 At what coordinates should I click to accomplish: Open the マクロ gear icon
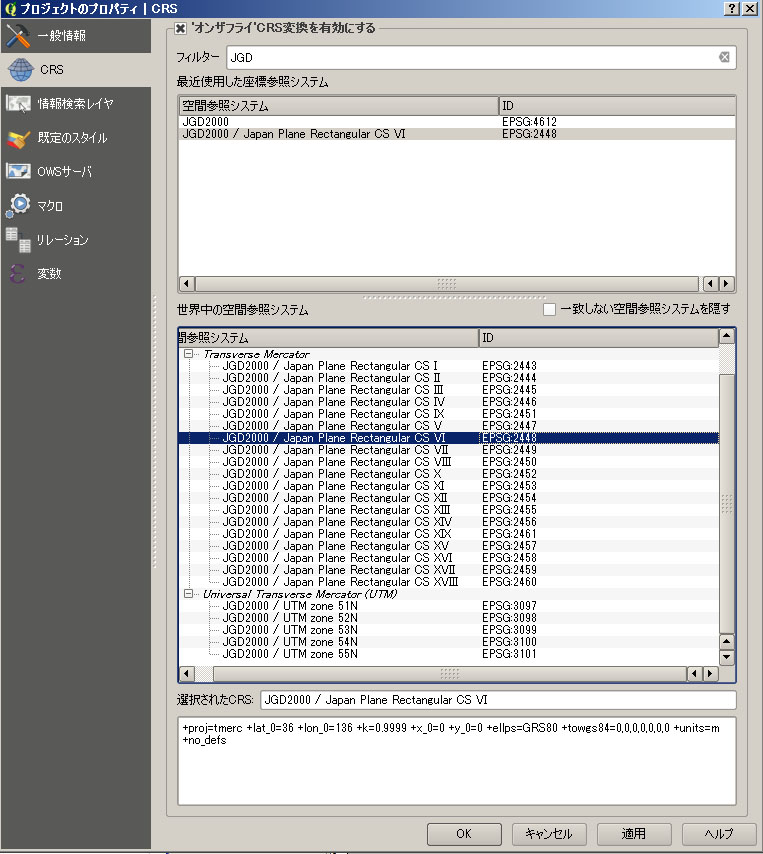pos(19,206)
